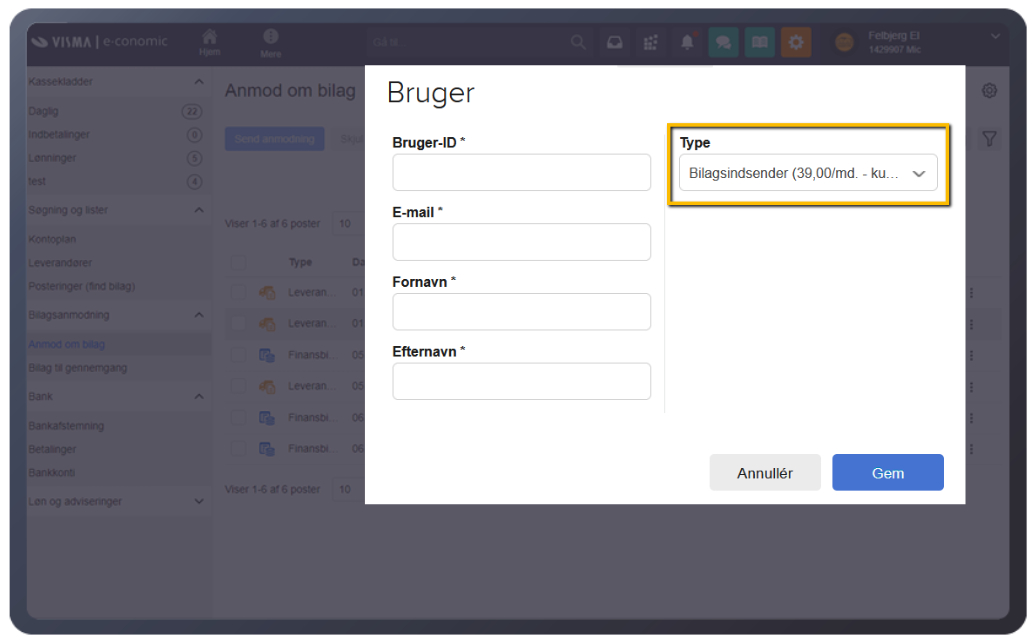Open the inbox tray icon
This screenshot has height=644, width=1036.
coord(614,43)
